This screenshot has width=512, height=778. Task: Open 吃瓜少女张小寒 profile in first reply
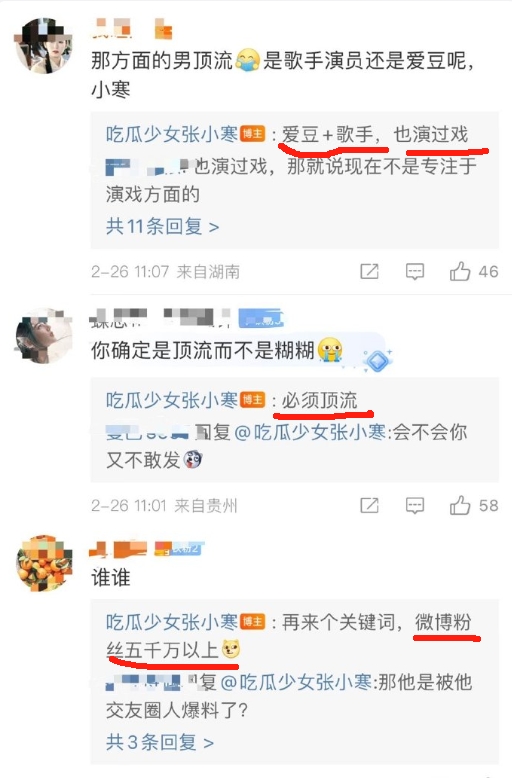click(x=172, y=134)
